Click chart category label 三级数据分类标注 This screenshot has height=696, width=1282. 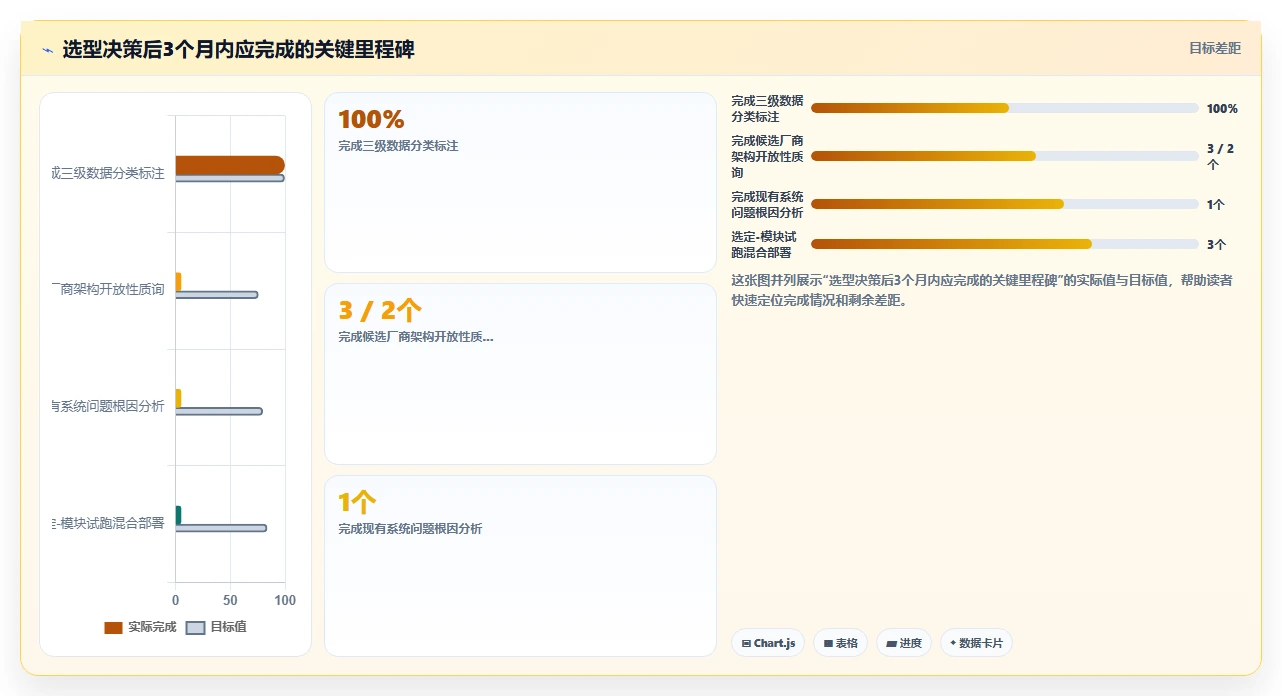(108, 174)
